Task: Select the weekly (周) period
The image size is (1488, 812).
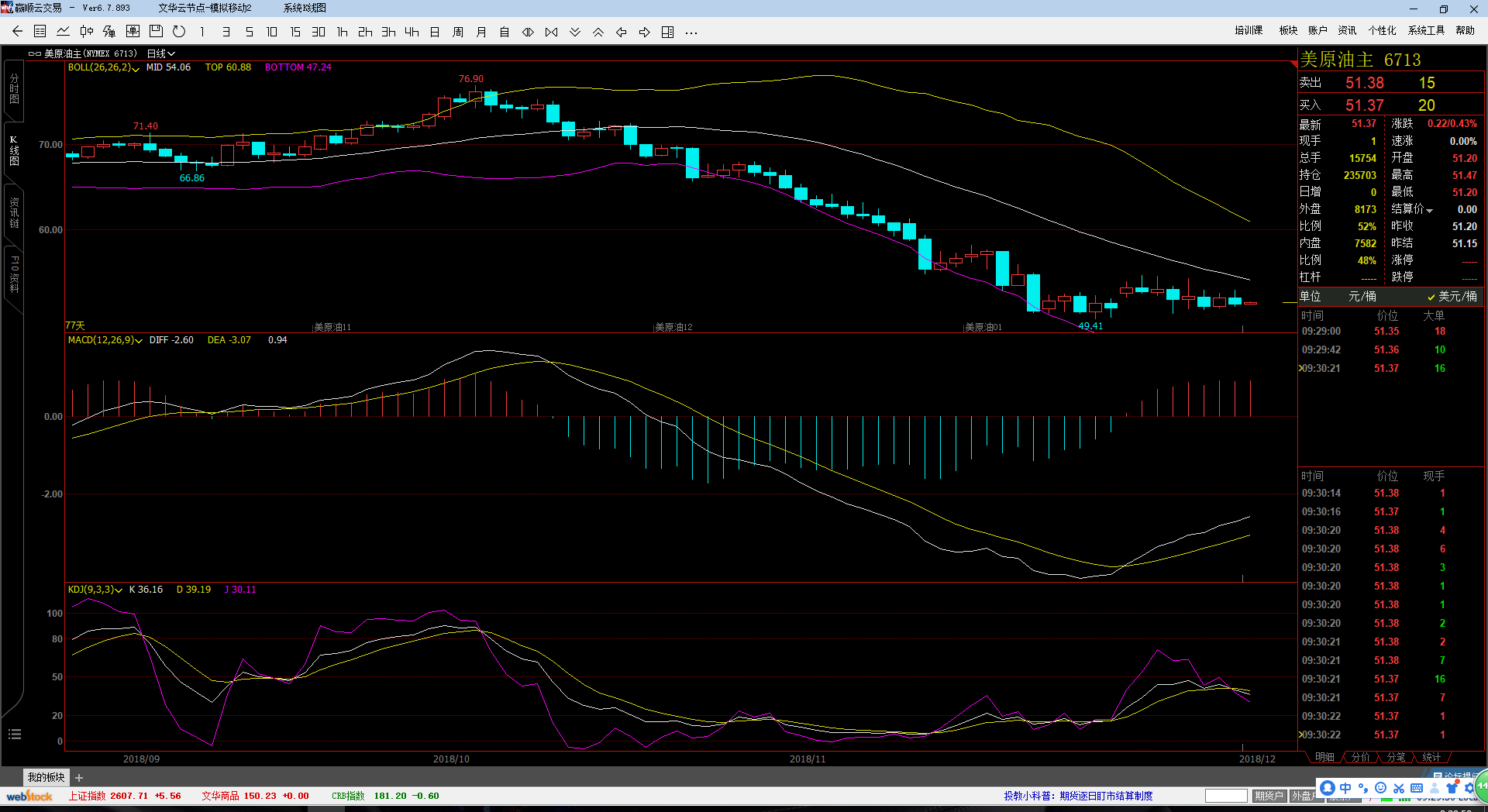Action: [x=458, y=32]
